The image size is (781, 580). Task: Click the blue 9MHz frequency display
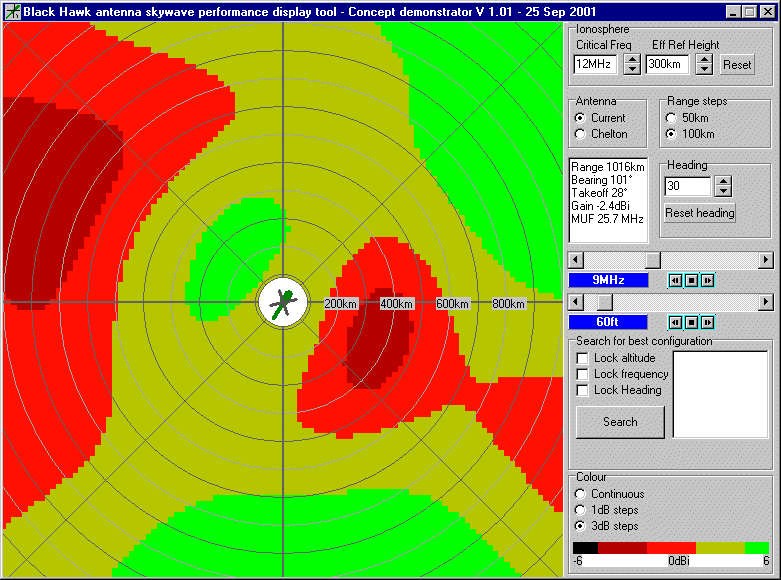coord(608,280)
